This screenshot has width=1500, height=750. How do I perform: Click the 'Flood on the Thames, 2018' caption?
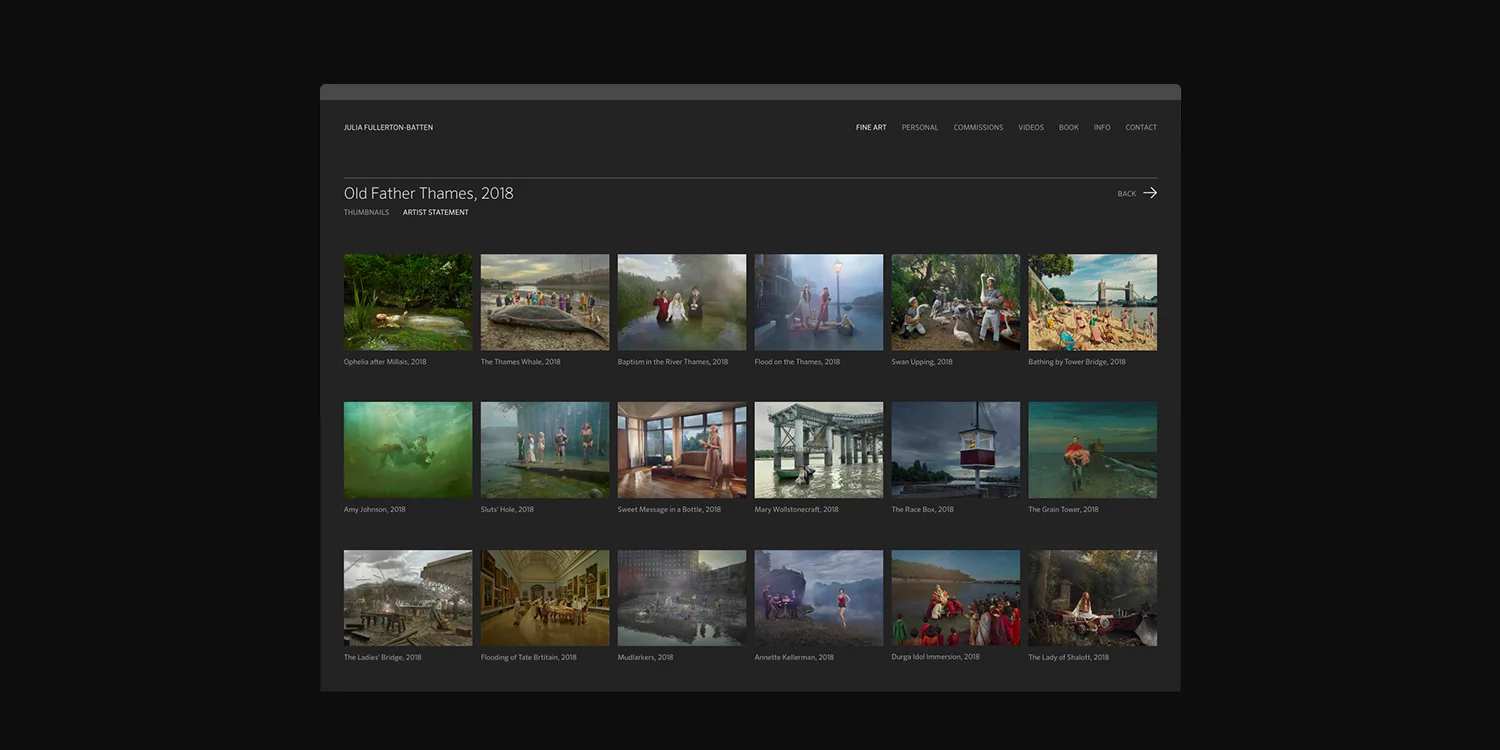tap(797, 362)
